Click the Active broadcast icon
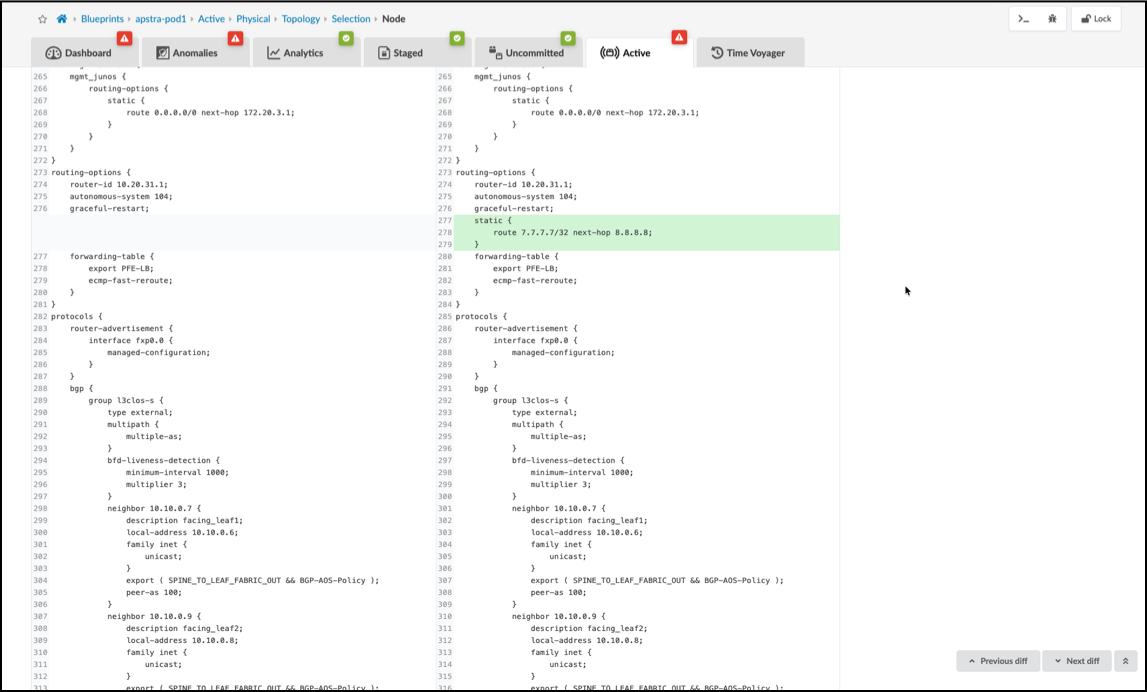The height and width of the screenshot is (692, 1147). tap(609, 53)
